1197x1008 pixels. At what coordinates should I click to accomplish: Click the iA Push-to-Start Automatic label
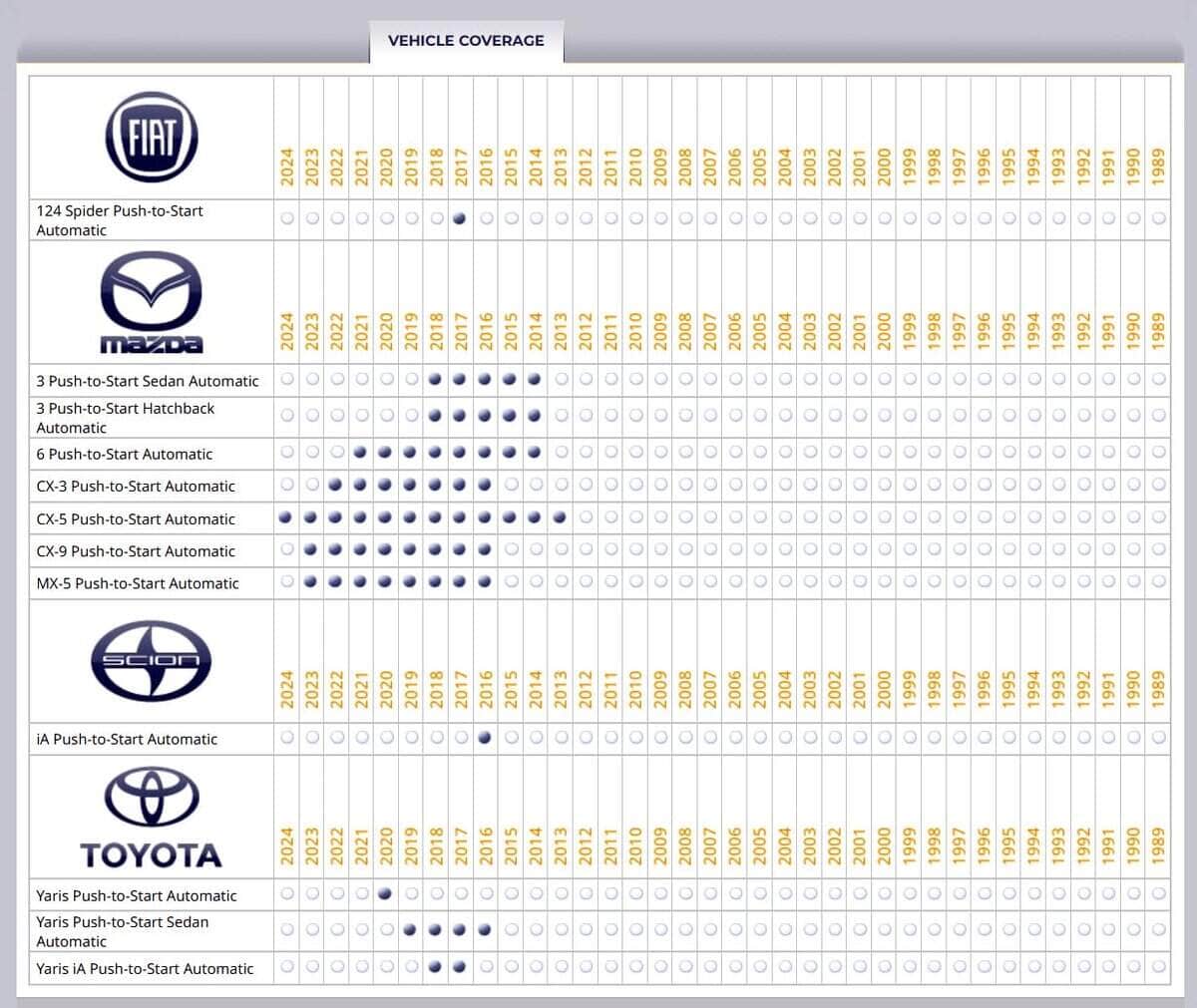click(127, 739)
